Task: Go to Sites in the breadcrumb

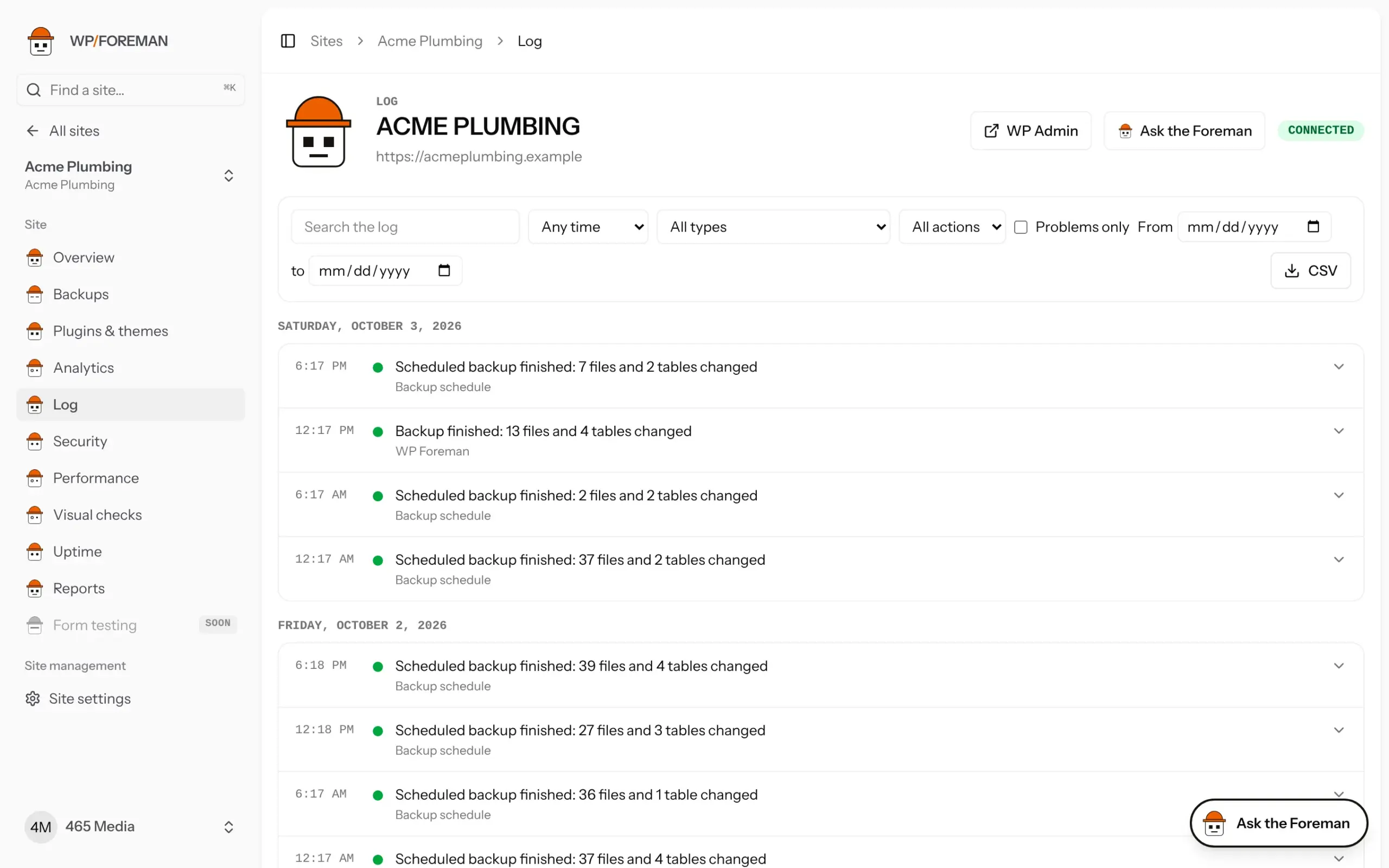Action: [326, 41]
